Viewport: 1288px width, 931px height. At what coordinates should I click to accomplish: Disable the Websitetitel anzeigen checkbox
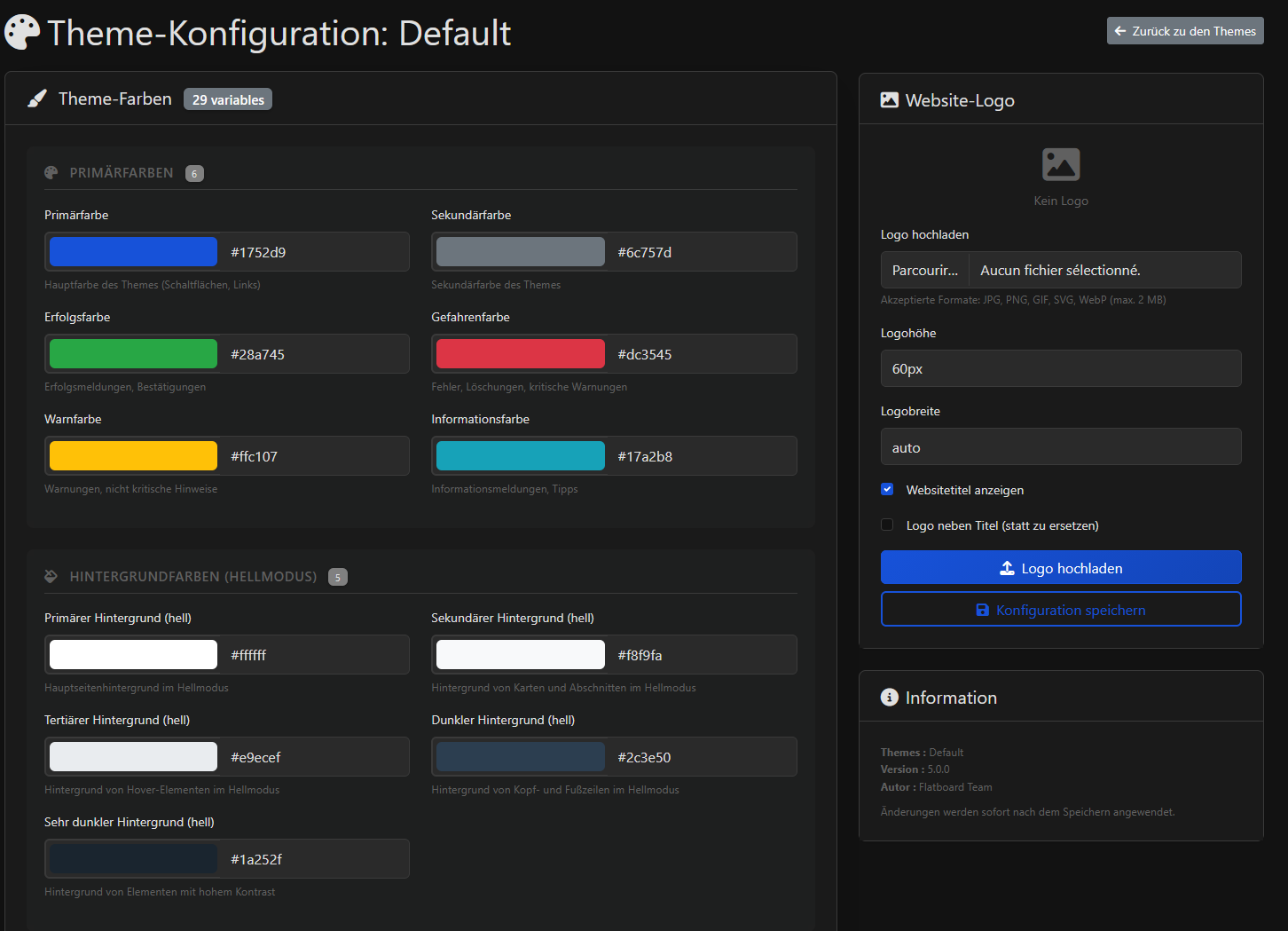pos(887,490)
